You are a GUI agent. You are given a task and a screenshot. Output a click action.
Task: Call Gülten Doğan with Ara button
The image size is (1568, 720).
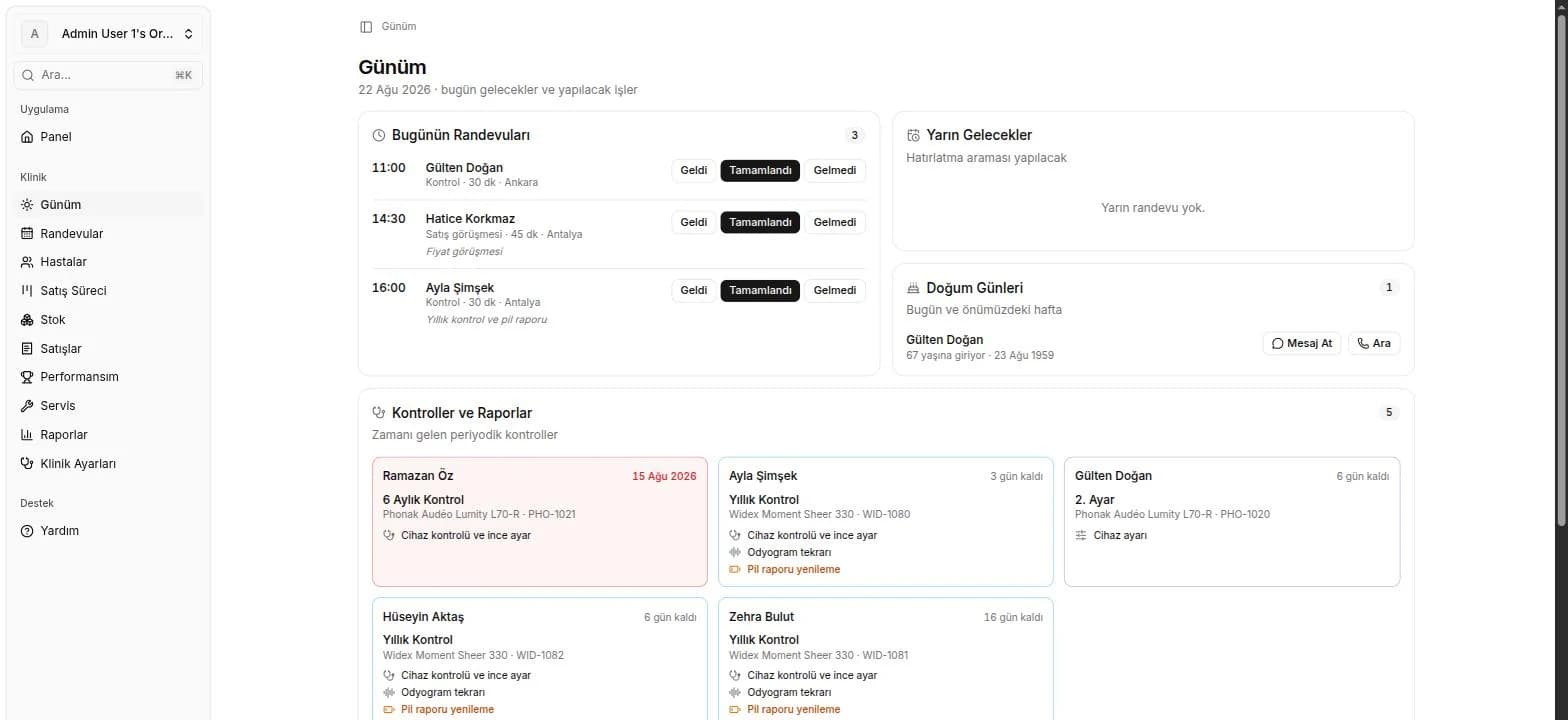1374,343
